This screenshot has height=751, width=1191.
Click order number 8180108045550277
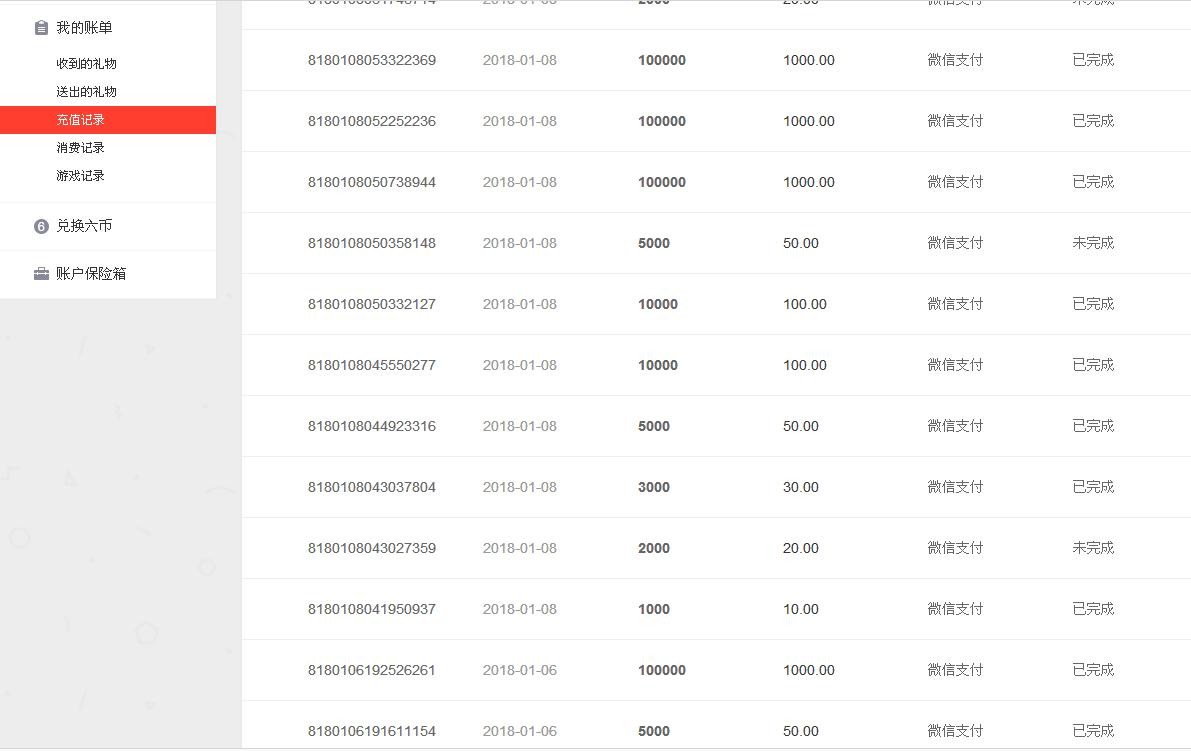click(x=371, y=365)
